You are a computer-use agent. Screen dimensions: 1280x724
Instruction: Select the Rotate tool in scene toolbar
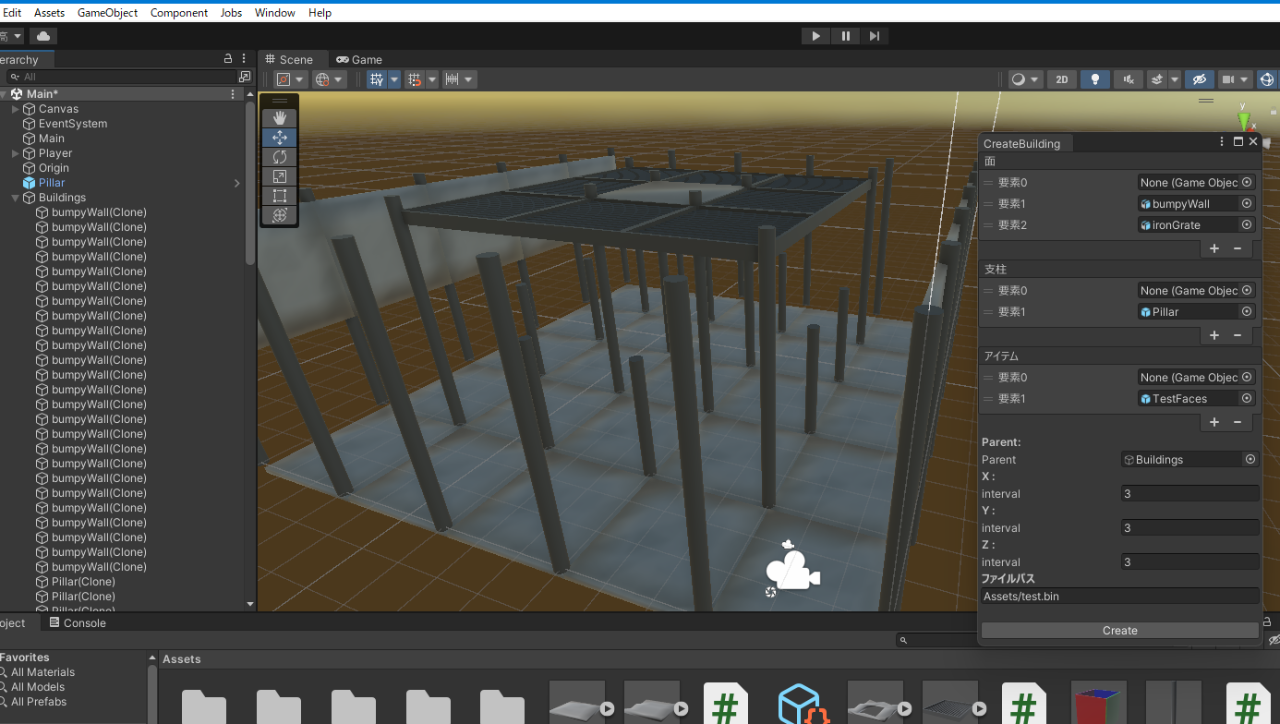(x=279, y=157)
